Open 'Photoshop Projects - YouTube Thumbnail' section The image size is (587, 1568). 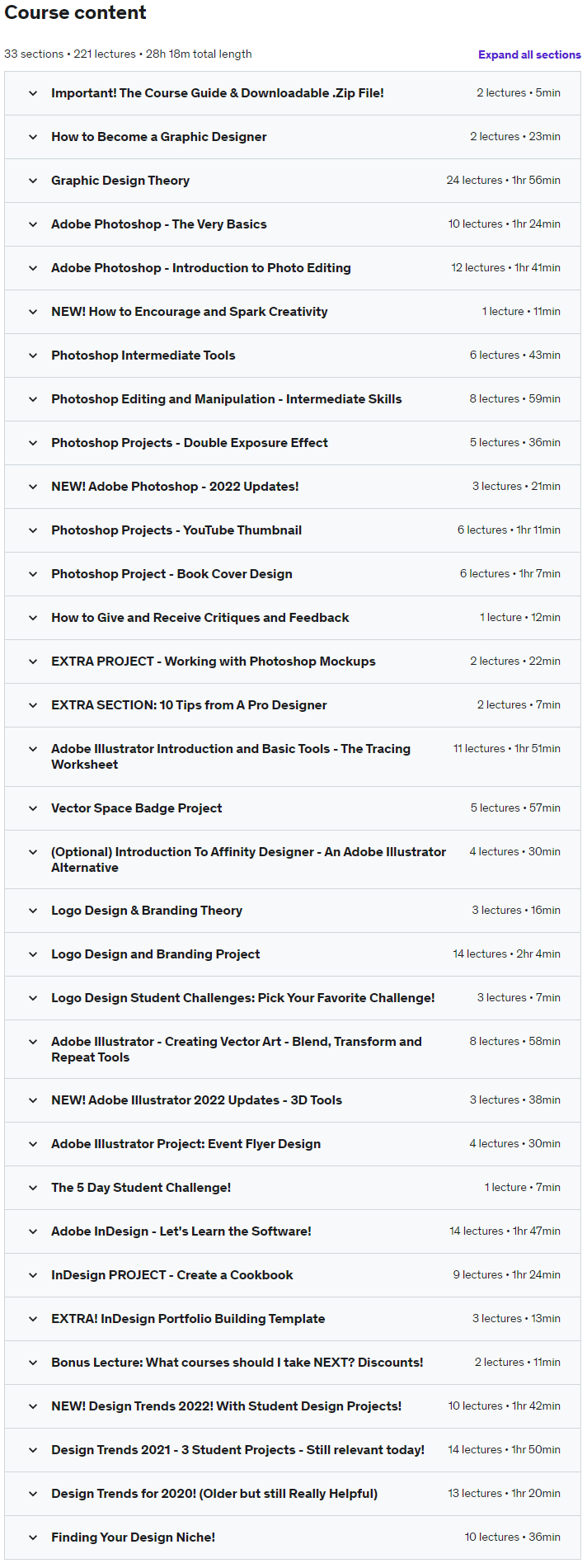coord(293,530)
